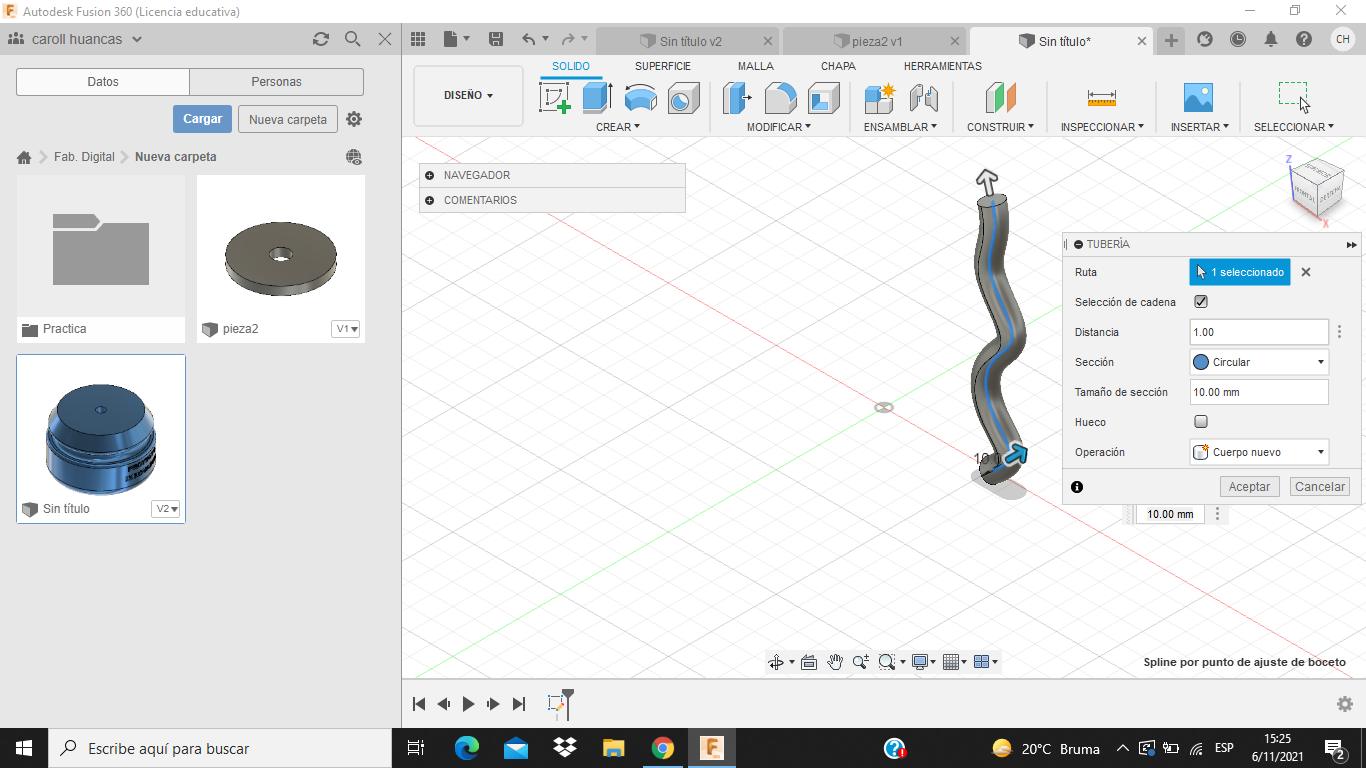Click the Select window icon
The height and width of the screenshot is (768, 1366).
pos(1293,97)
